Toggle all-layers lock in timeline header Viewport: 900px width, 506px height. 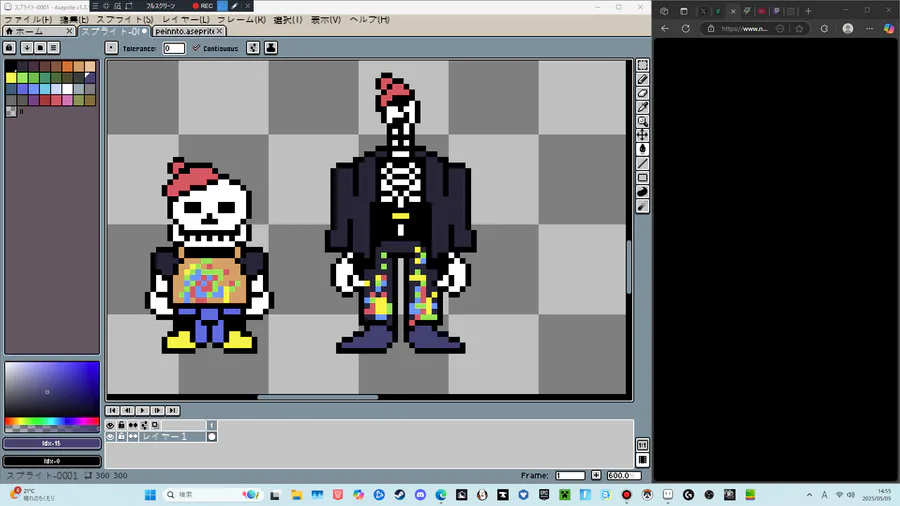(121, 425)
